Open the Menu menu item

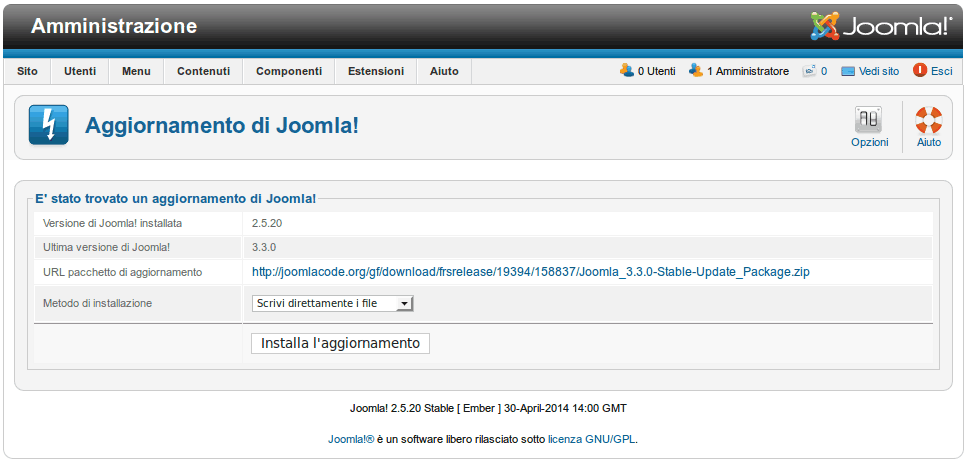136,71
